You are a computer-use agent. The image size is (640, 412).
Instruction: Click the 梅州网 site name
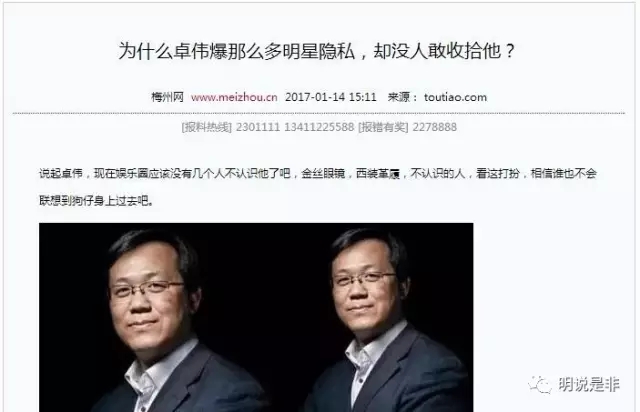pyautogui.click(x=167, y=98)
